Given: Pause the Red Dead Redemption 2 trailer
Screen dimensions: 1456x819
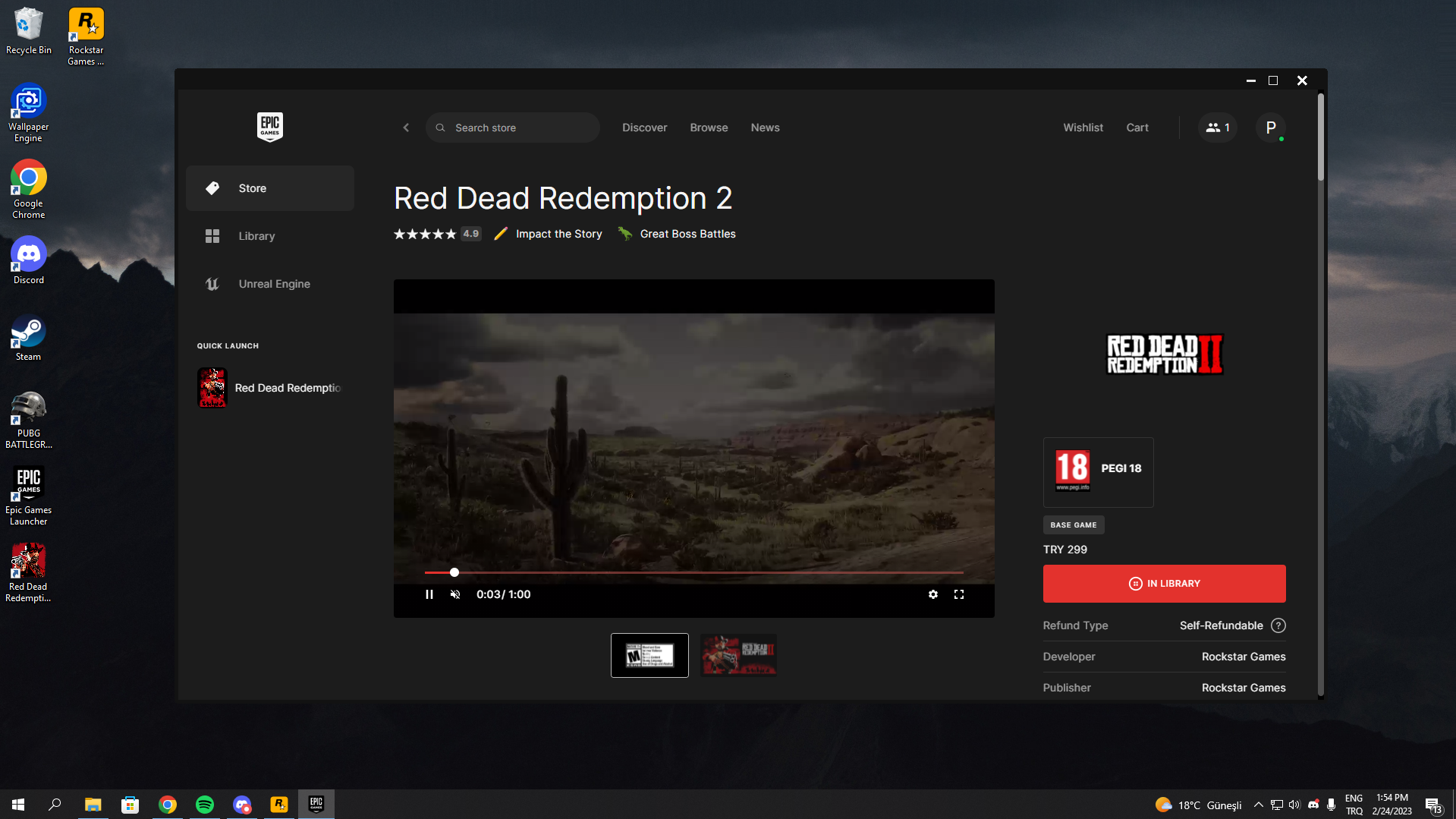Looking at the screenshot, I should [x=429, y=594].
